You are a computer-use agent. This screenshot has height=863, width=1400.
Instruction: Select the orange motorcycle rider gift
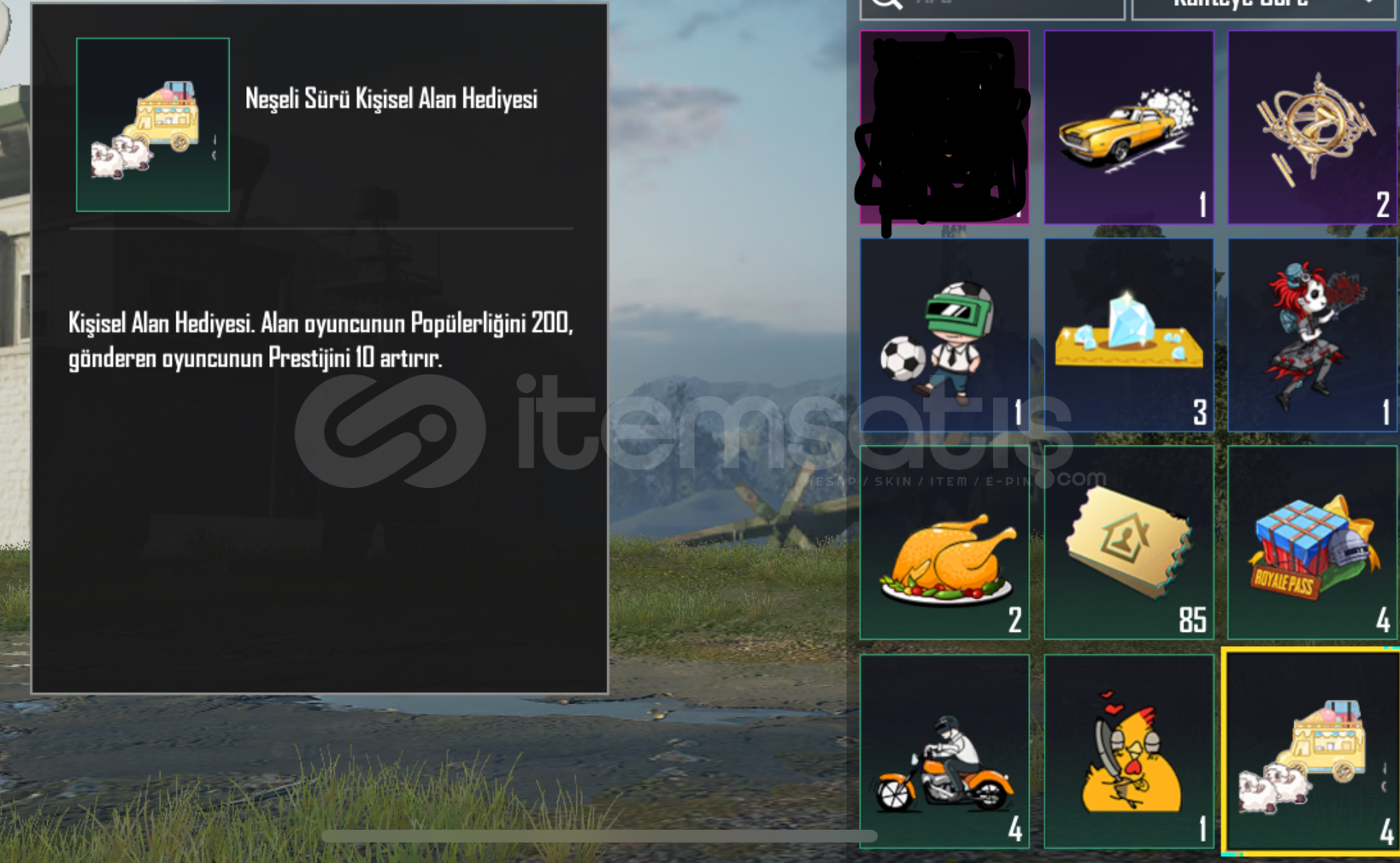944,751
